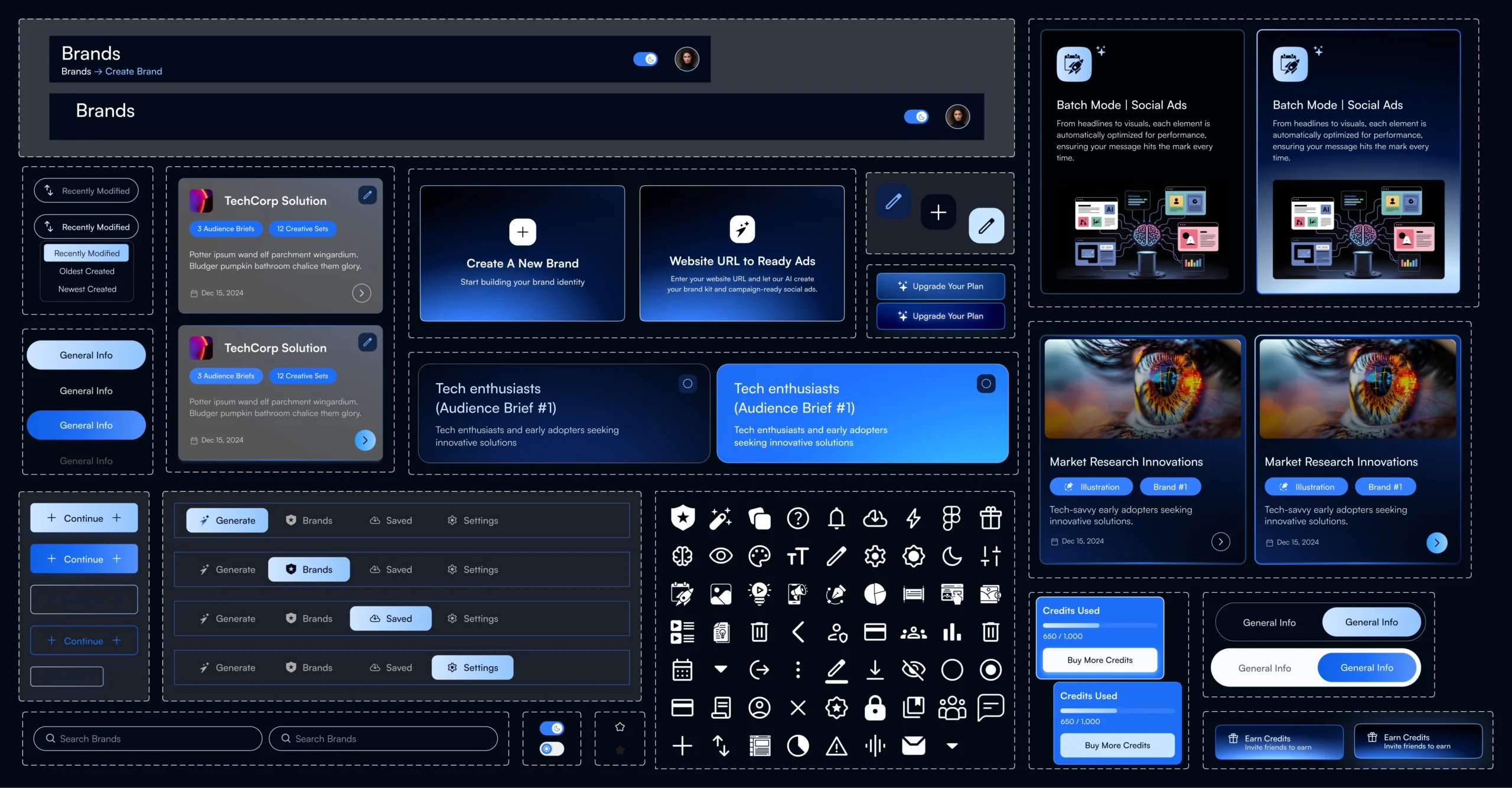Select the highlighted Saved tab
The image size is (1512, 788).
tap(390, 619)
